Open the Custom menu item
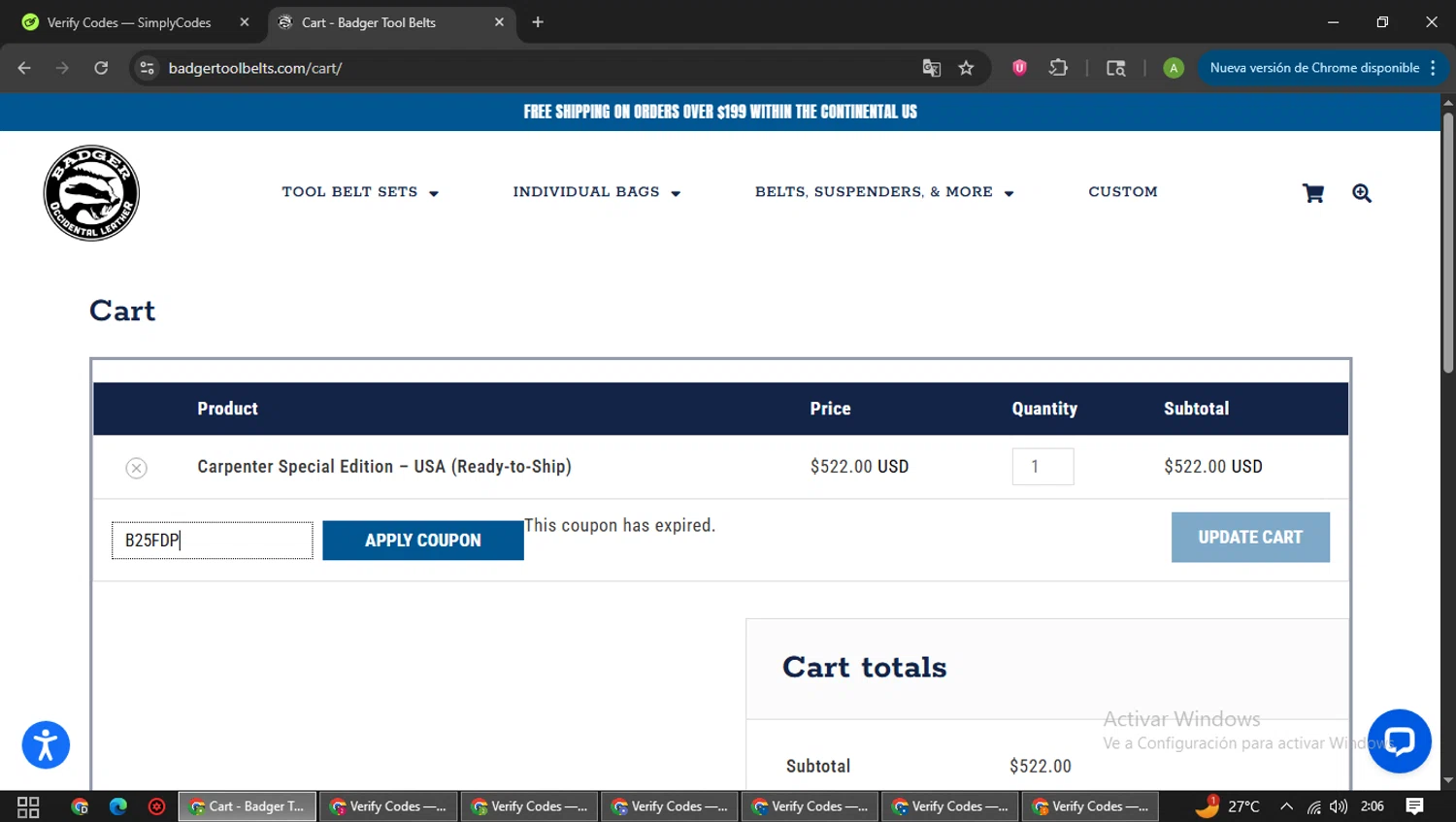The image size is (1456, 822). [1123, 192]
